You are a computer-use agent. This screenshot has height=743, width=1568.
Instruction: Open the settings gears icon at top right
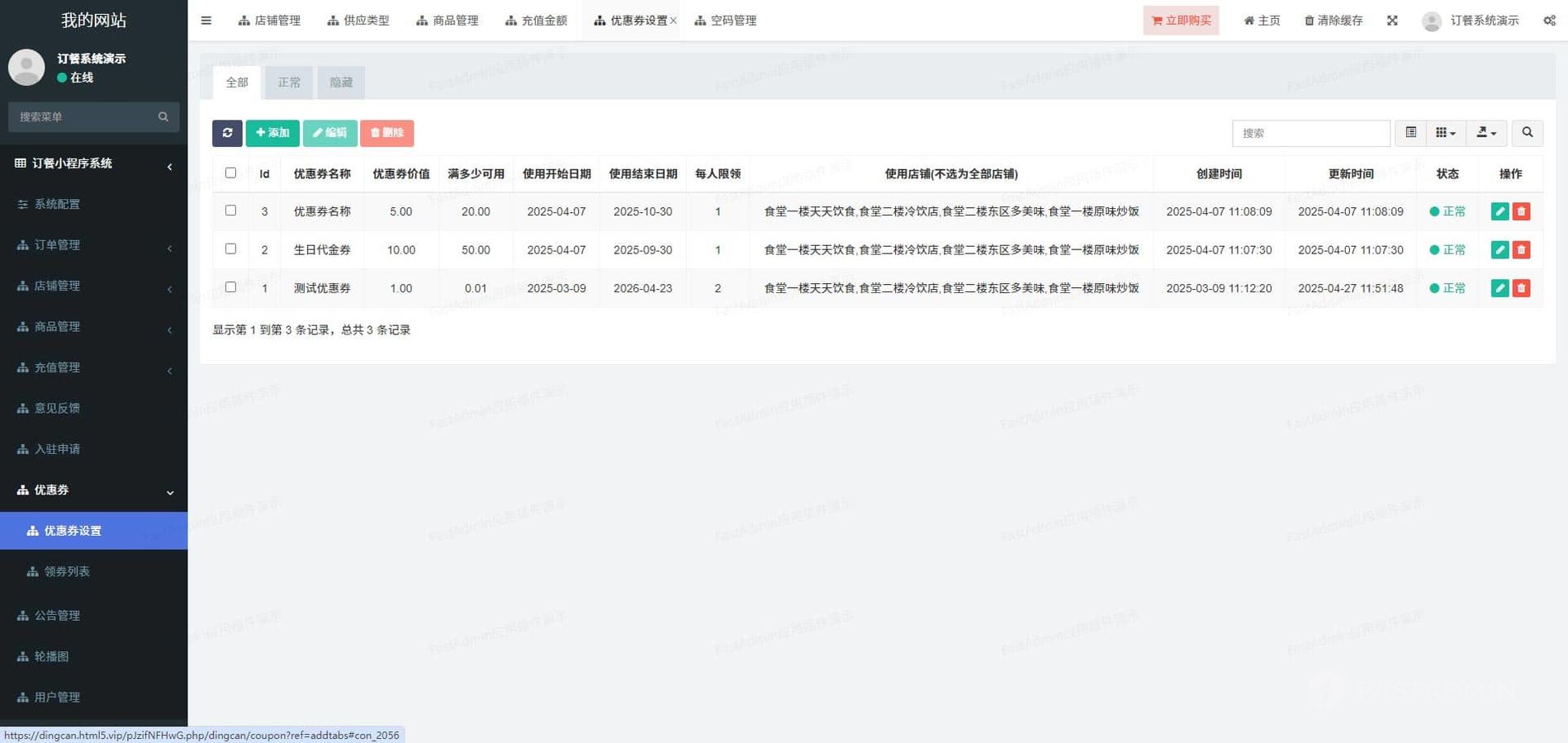(x=1549, y=21)
